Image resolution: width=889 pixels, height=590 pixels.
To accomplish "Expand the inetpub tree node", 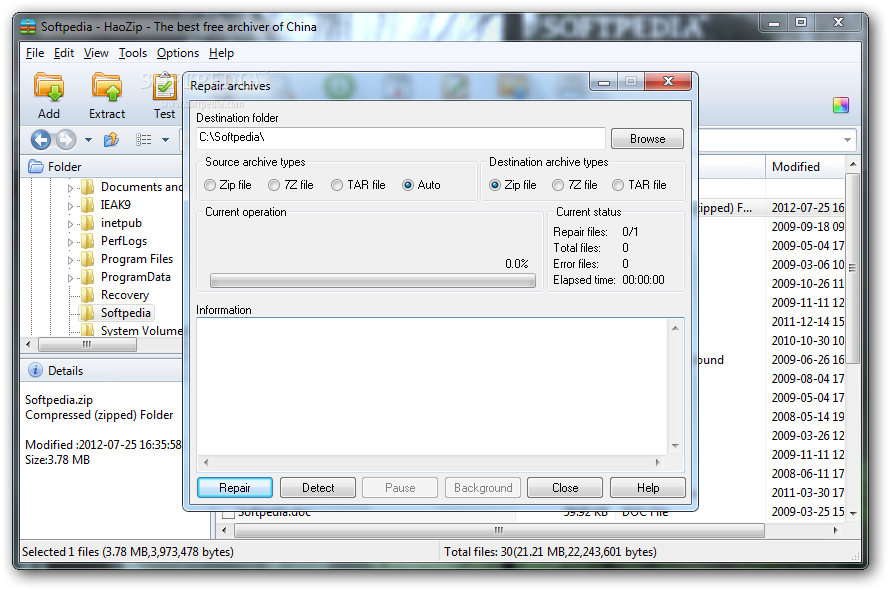I will click(70, 224).
